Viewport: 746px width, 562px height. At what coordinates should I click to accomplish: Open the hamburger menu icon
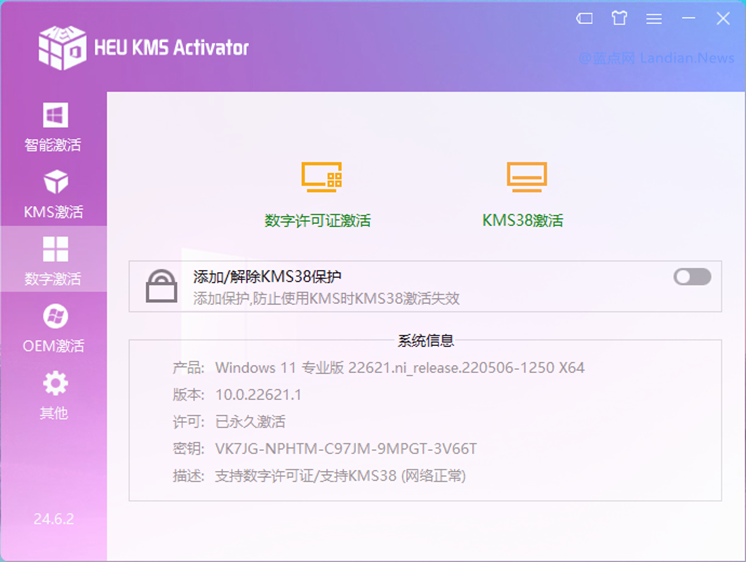pos(654,19)
